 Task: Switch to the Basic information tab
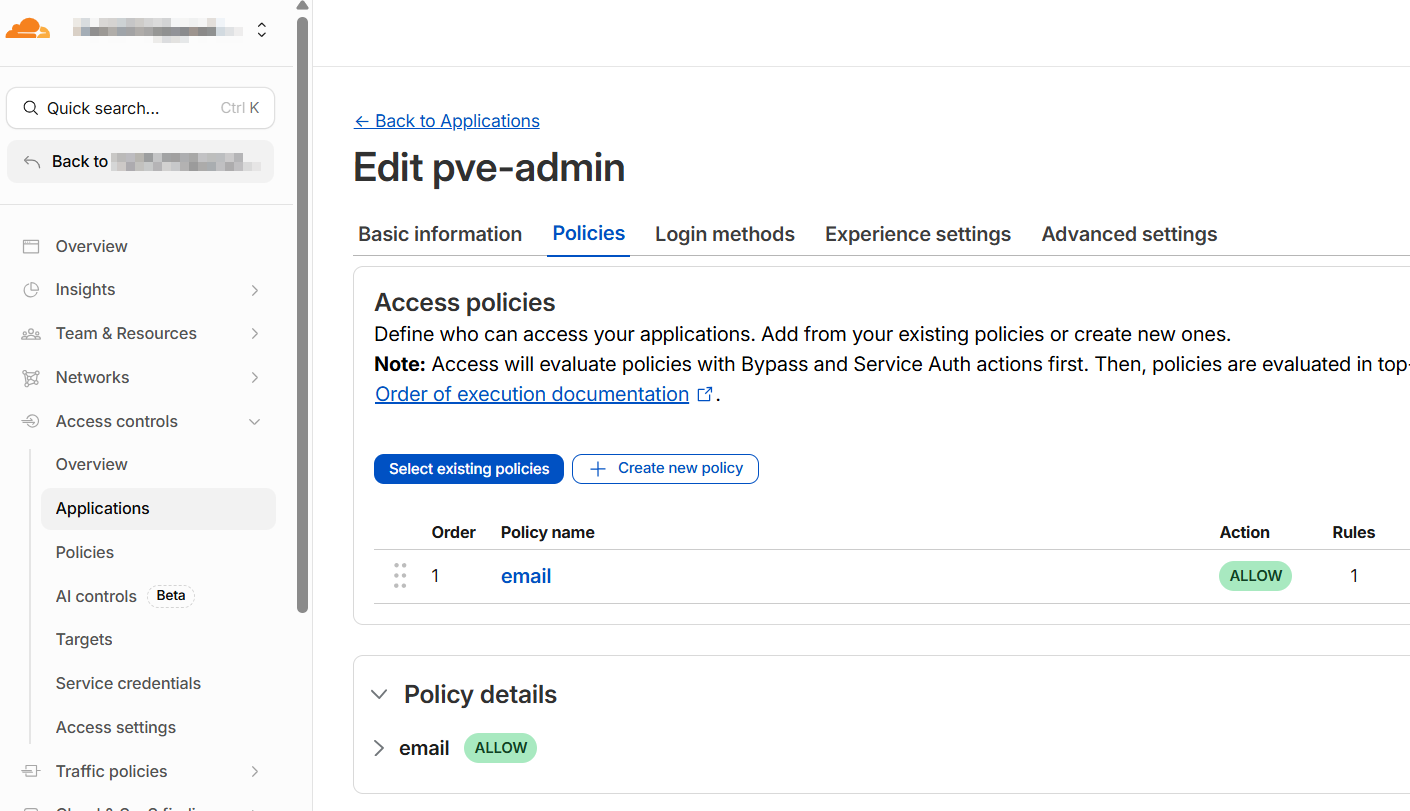(440, 234)
